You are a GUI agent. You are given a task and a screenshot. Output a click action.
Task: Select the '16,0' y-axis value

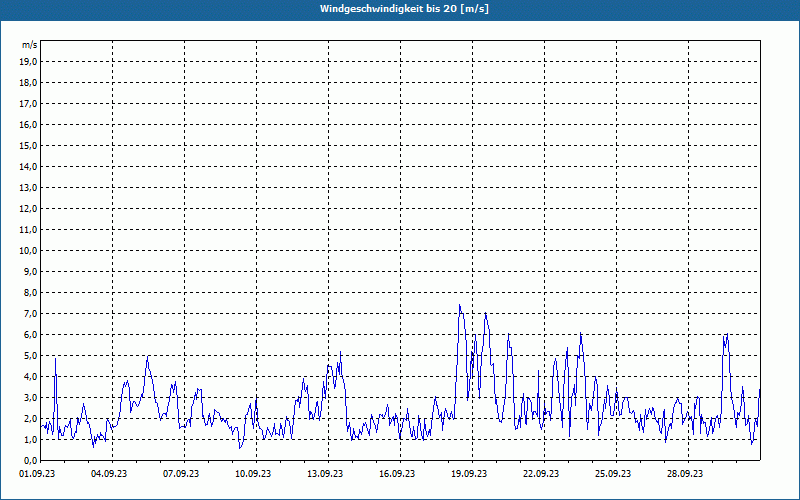[x=28, y=124]
